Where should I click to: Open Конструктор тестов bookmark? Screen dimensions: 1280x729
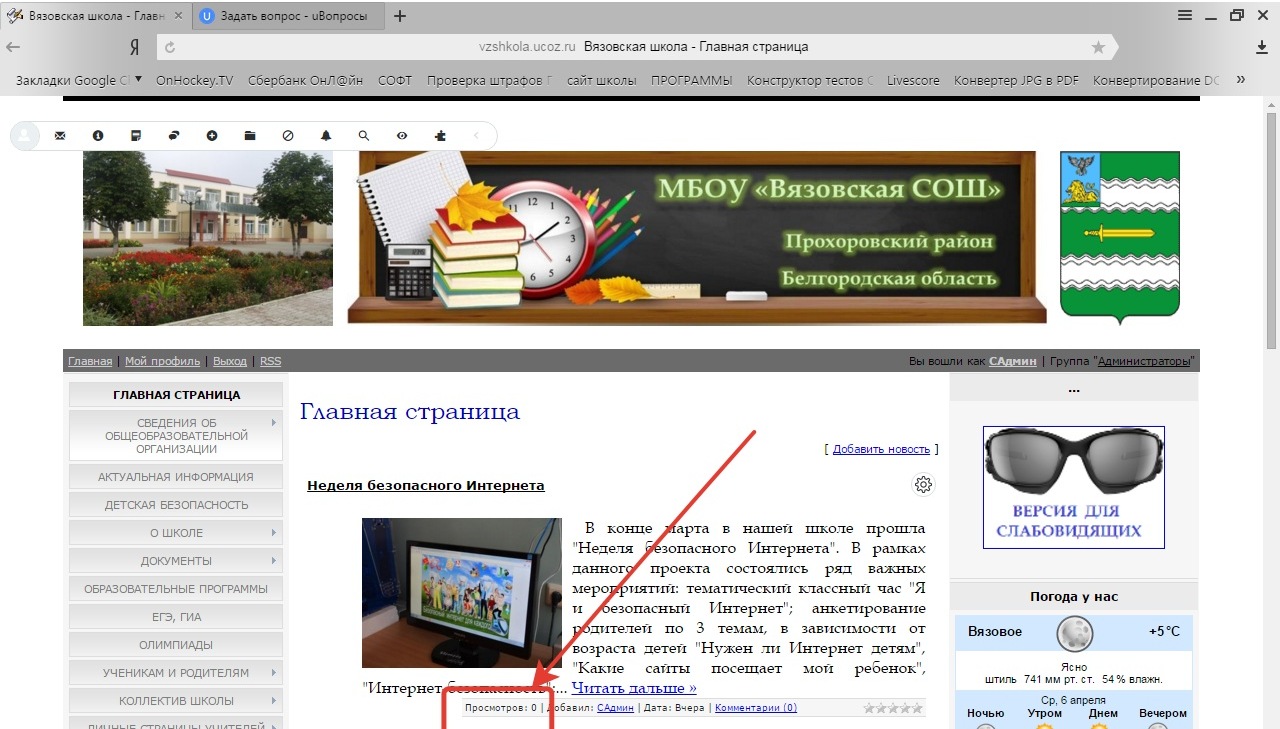tap(810, 80)
